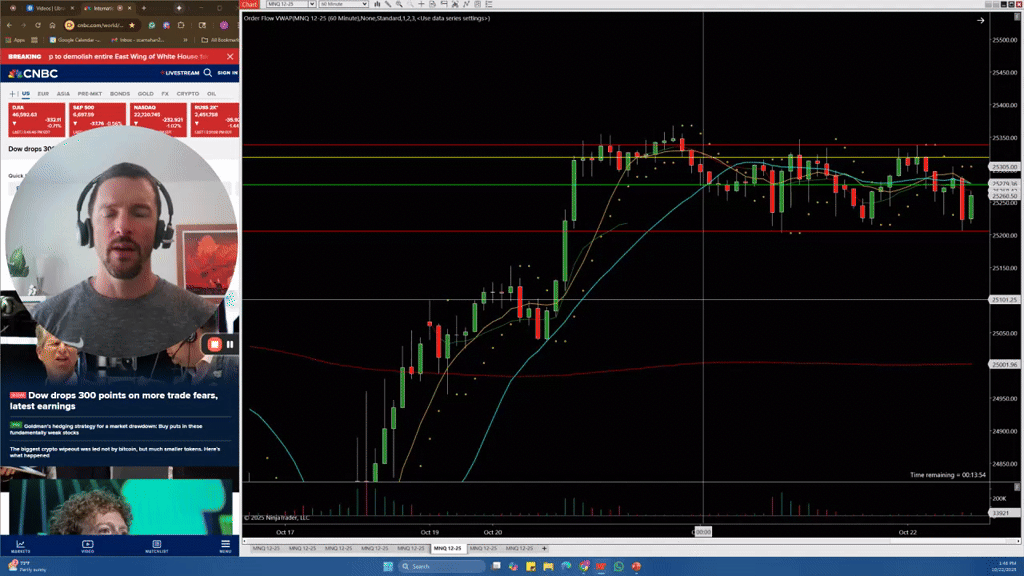The height and width of the screenshot is (576, 1024).
Task: Open the All Bookmarks folder
Action: pyautogui.click(x=219, y=40)
